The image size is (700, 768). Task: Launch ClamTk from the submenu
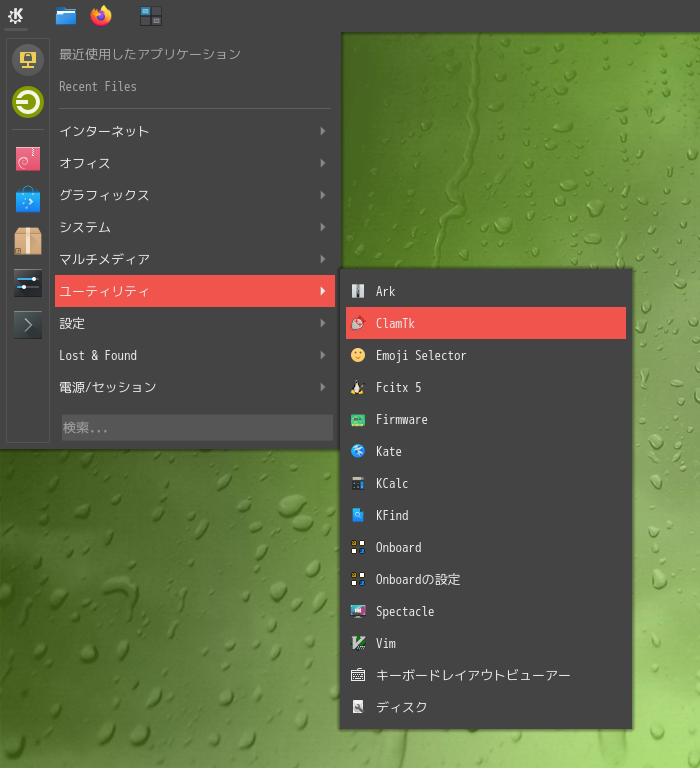[485, 323]
